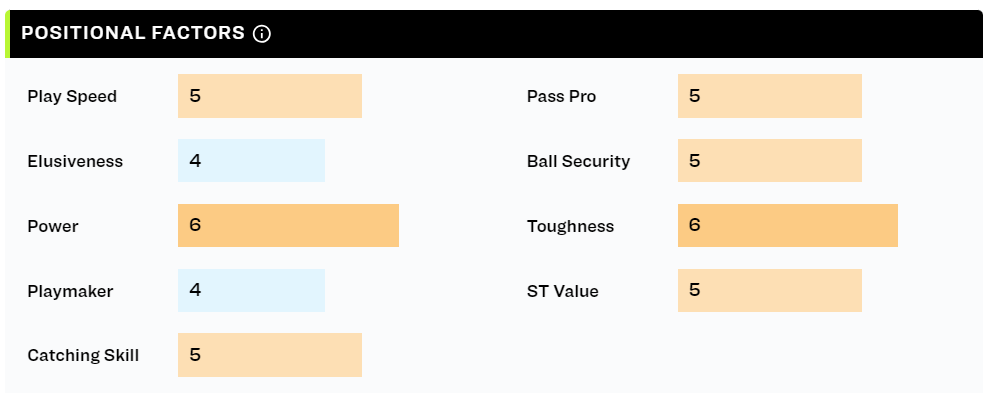Screen dimensions: 993x397
Task: Click the ST Value rating bar
Action: coord(769,291)
